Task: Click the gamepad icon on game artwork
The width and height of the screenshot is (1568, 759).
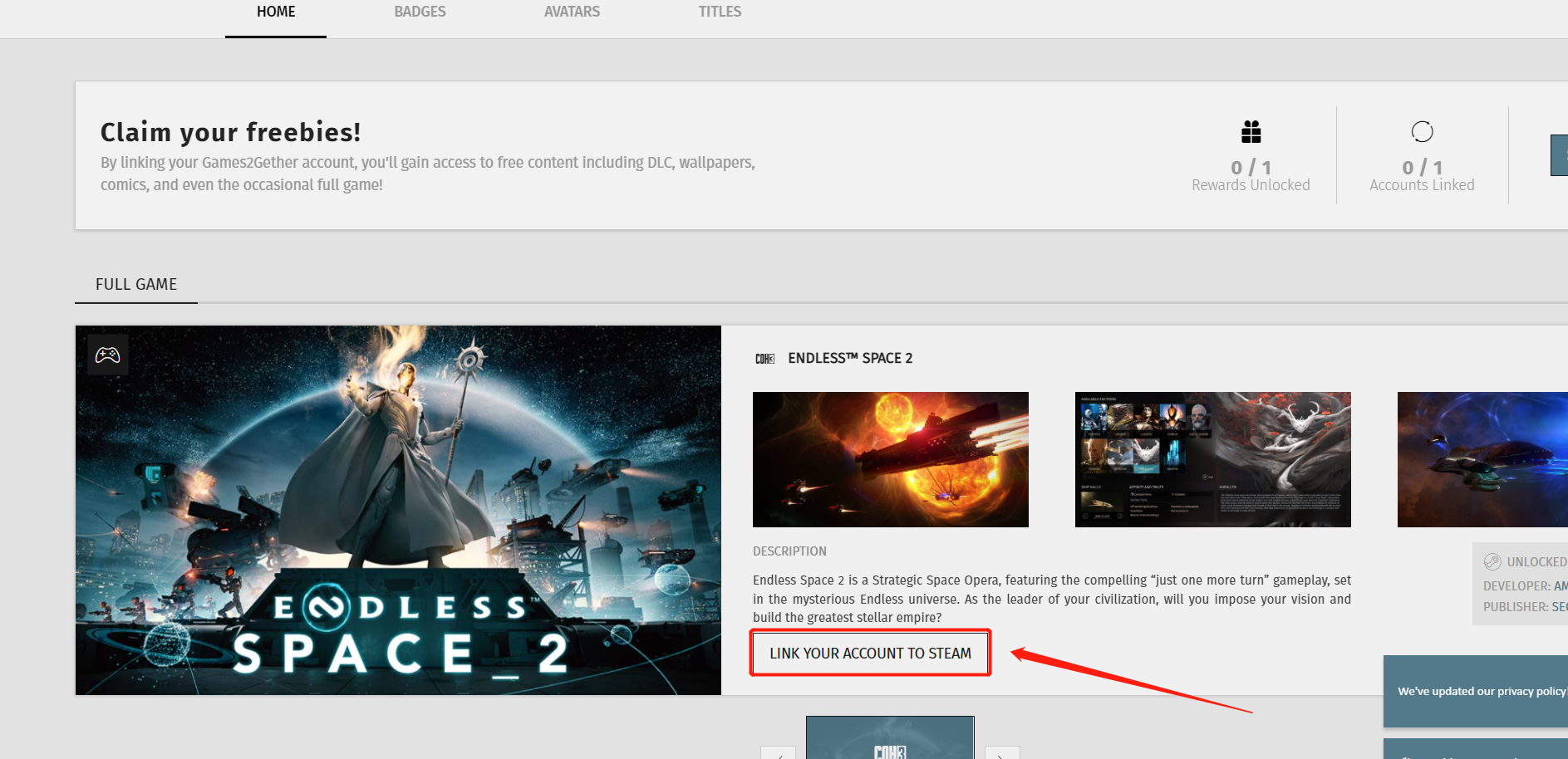Action: 107,355
